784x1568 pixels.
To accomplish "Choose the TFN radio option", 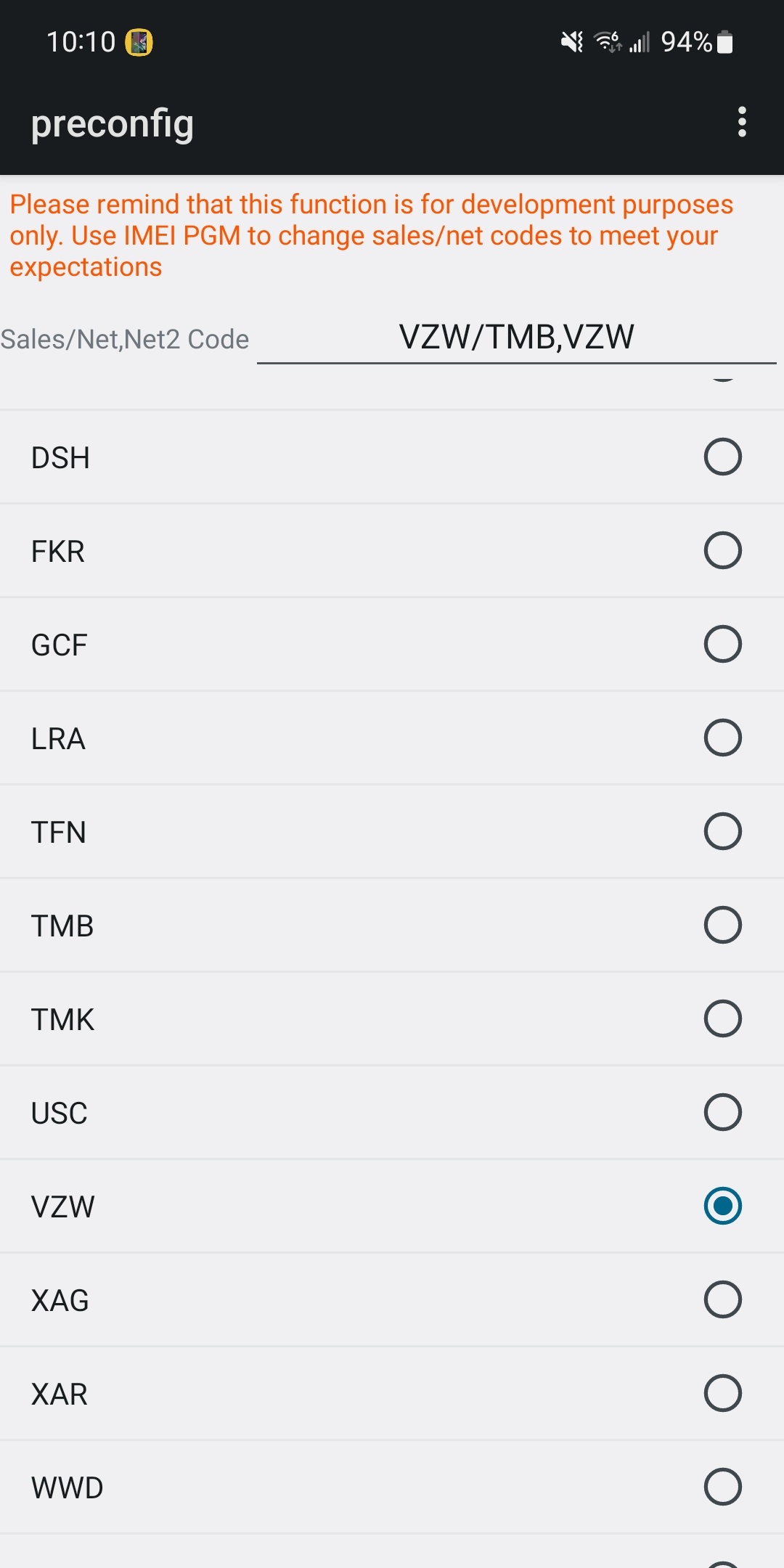I will (x=722, y=831).
